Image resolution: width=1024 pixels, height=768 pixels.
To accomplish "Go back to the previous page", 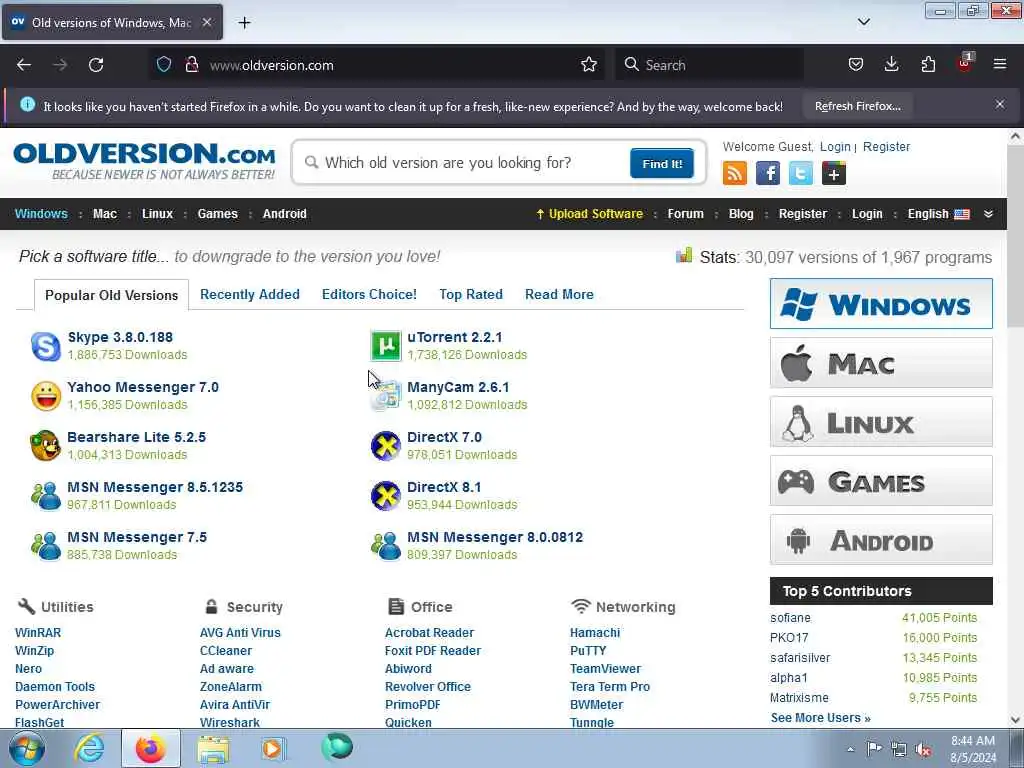I will coord(24,65).
